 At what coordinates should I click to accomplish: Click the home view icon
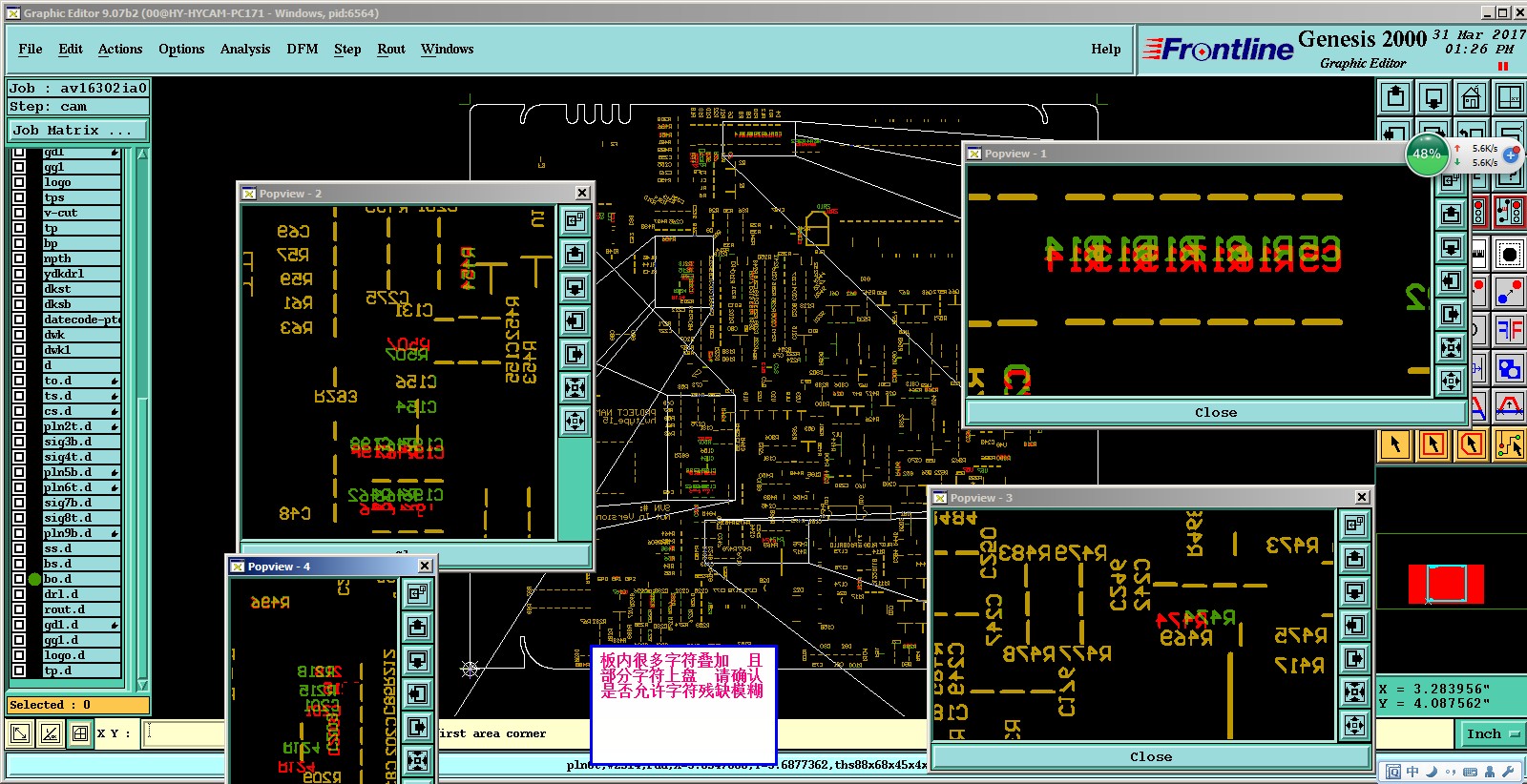point(1472,97)
